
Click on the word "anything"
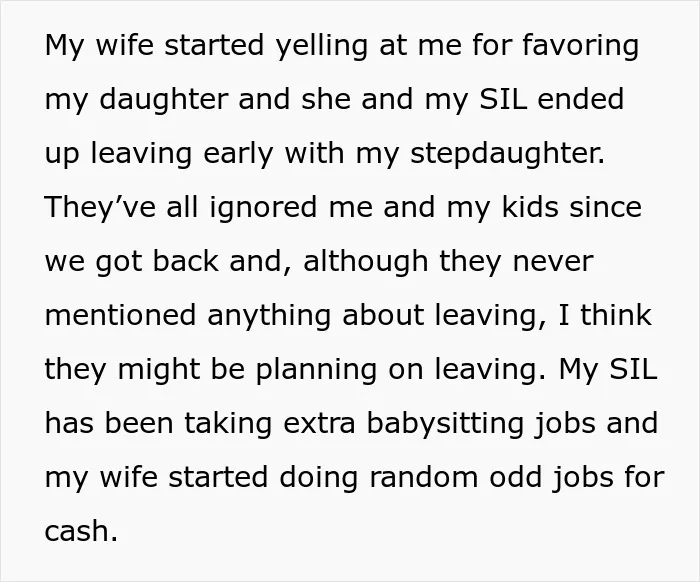pyautogui.click(x=269, y=316)
